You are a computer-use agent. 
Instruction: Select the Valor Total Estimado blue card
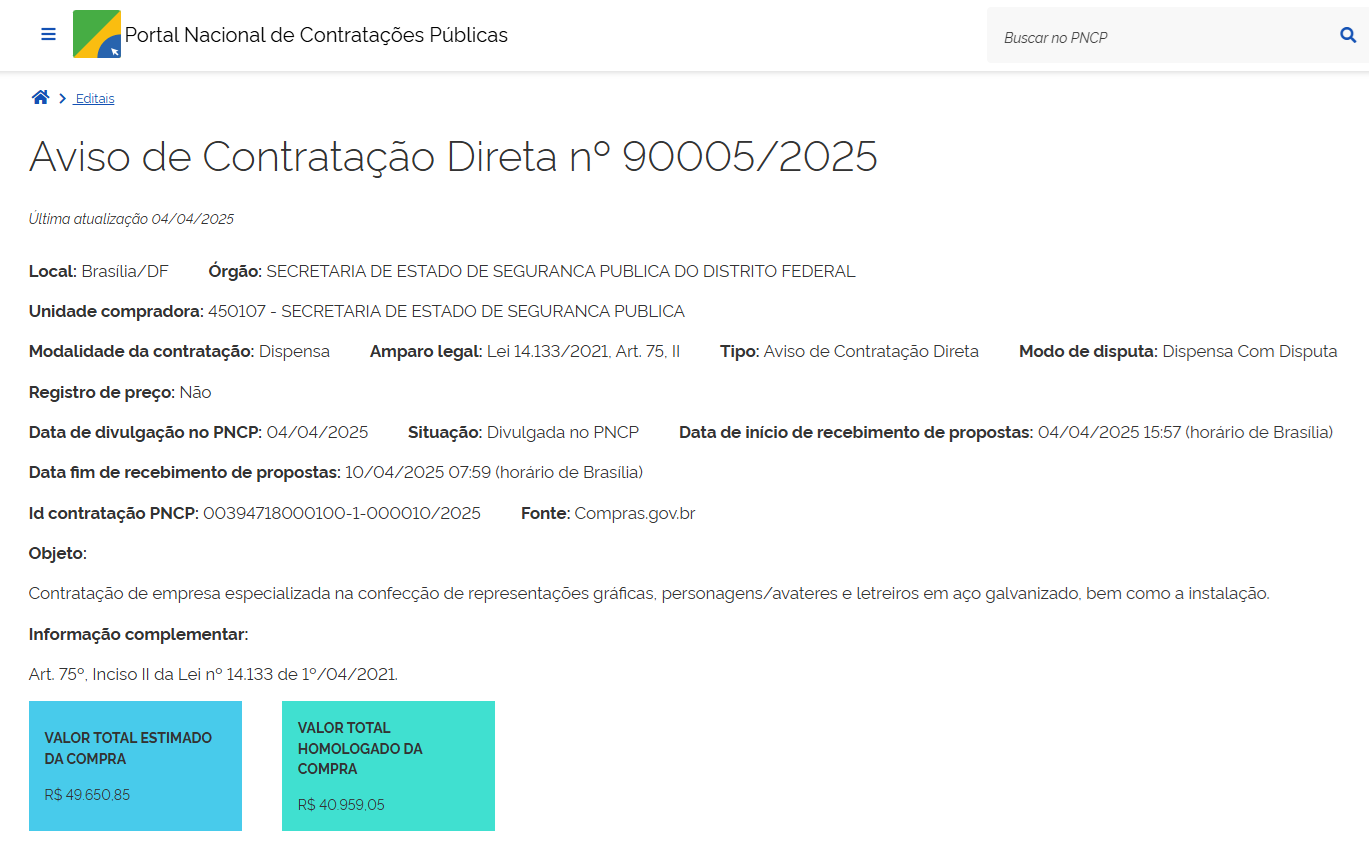tap(135, 765)
